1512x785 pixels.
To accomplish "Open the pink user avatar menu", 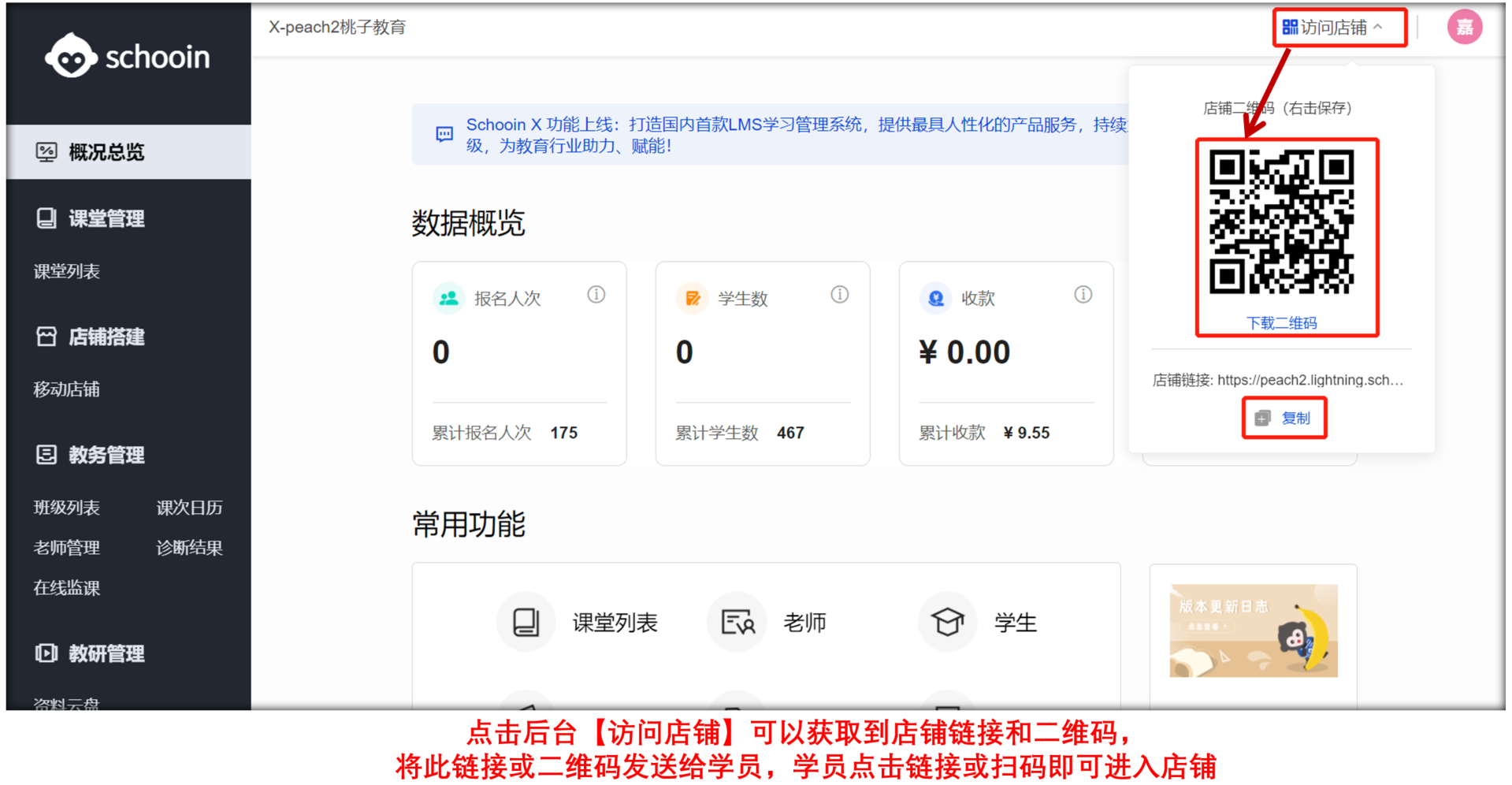I will [1465, 28].
